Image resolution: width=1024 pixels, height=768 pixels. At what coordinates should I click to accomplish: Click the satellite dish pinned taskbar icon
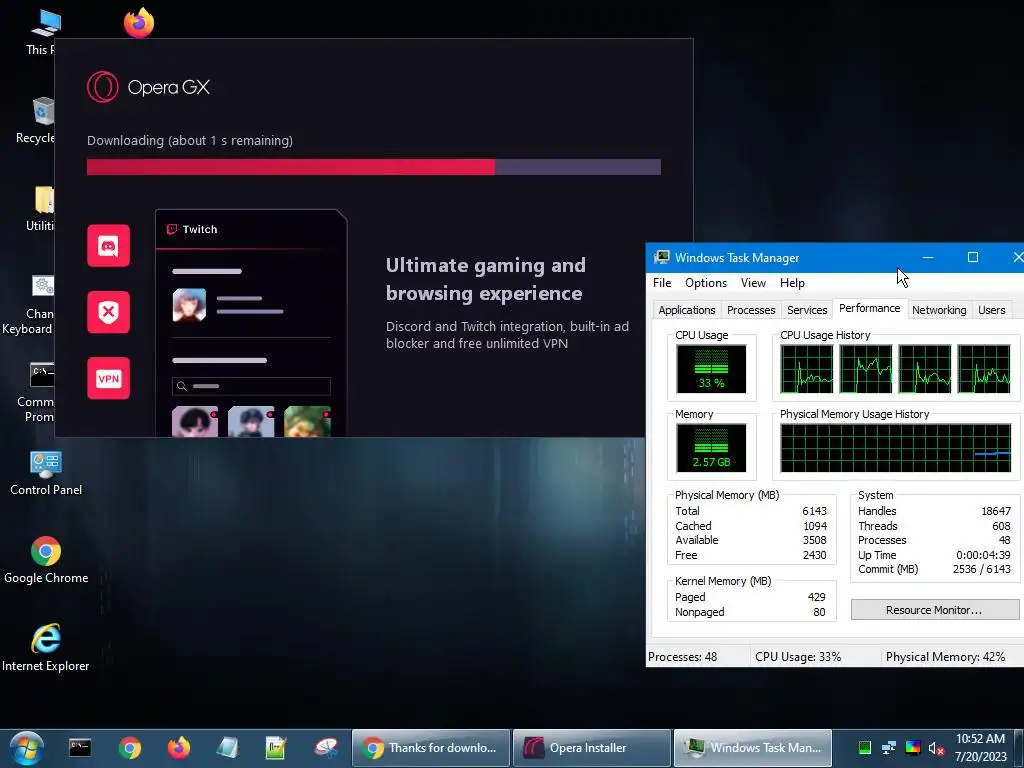(326, 748)
